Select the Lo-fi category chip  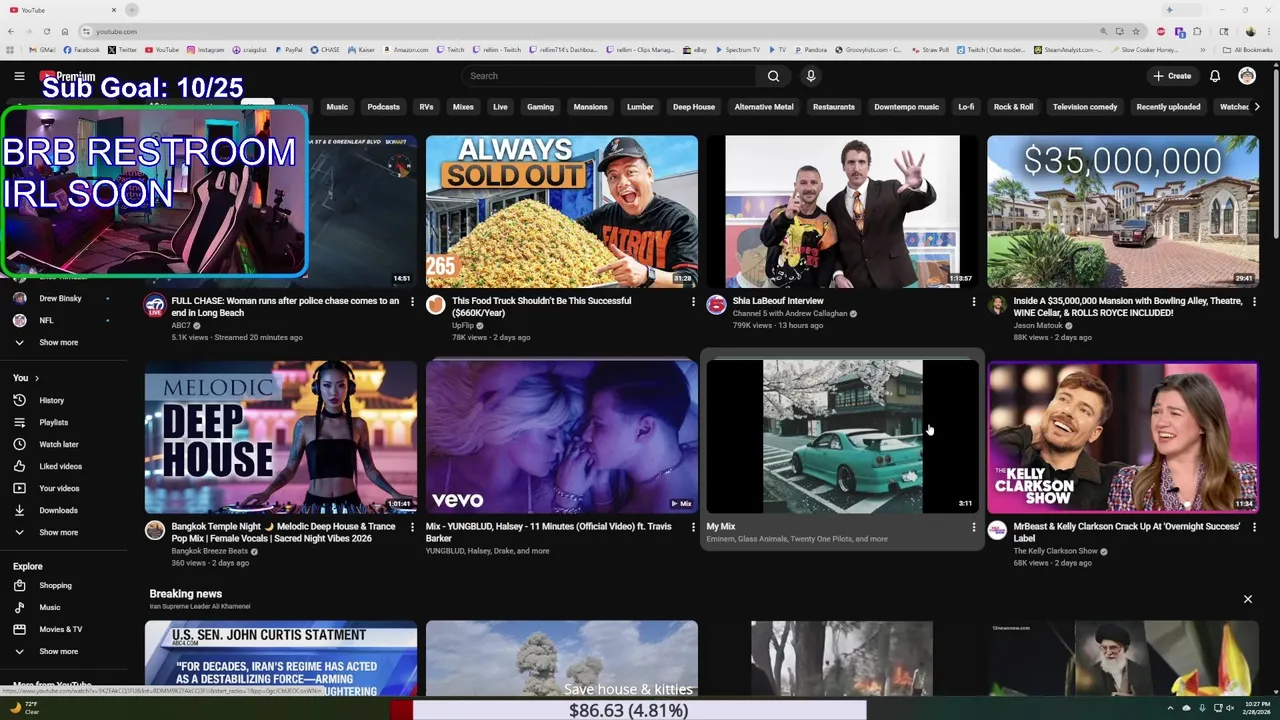[x=966, y=107]
